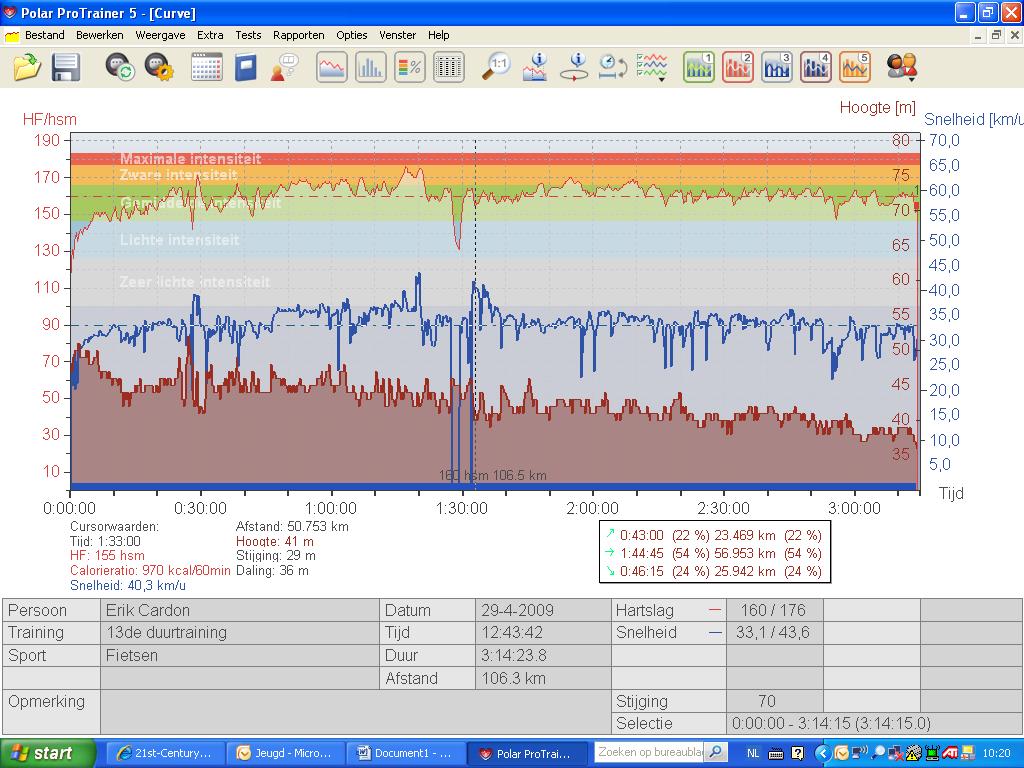Viewport: 1024px width, 768px height.
Task: Show the percentage zones view
Action: click(410, 67)
